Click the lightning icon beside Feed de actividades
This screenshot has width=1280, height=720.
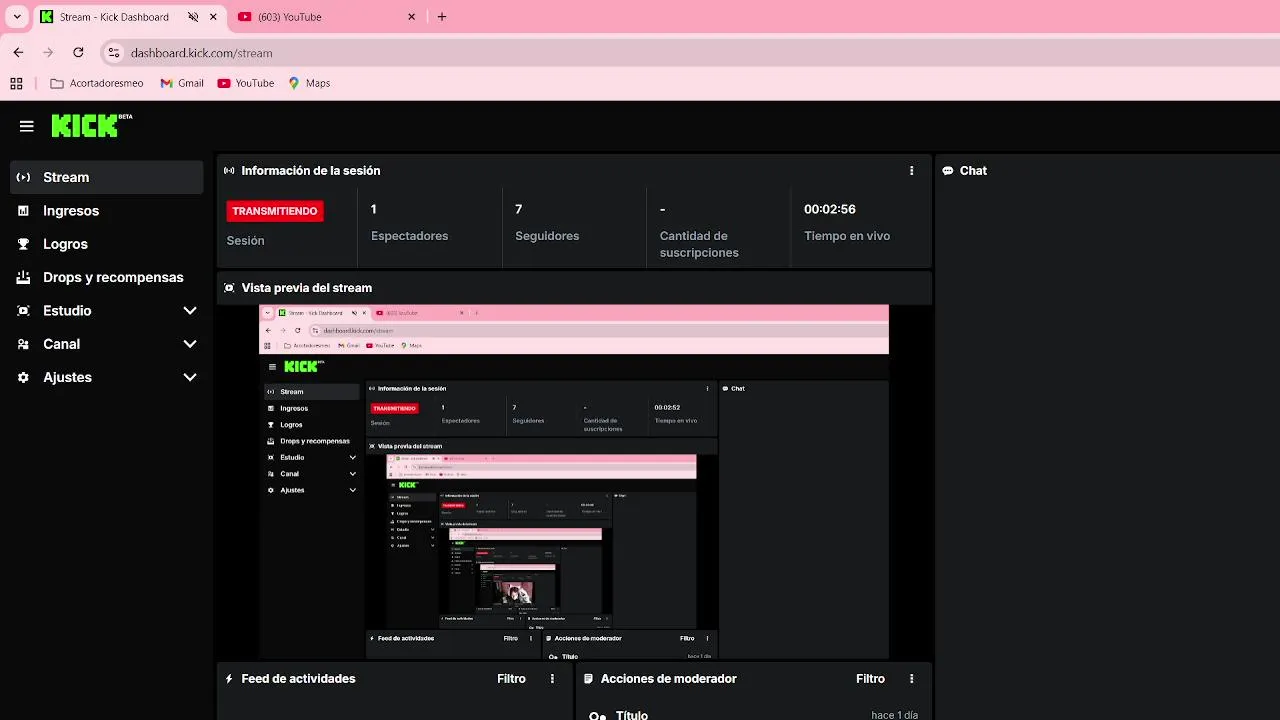coord(229,679)
